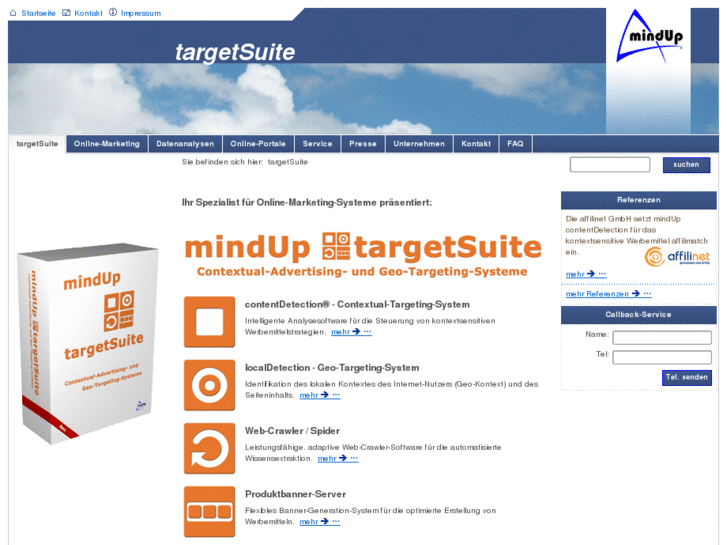
Task: Open the Datenanalysen menu tab
Action: pos(185,144)
